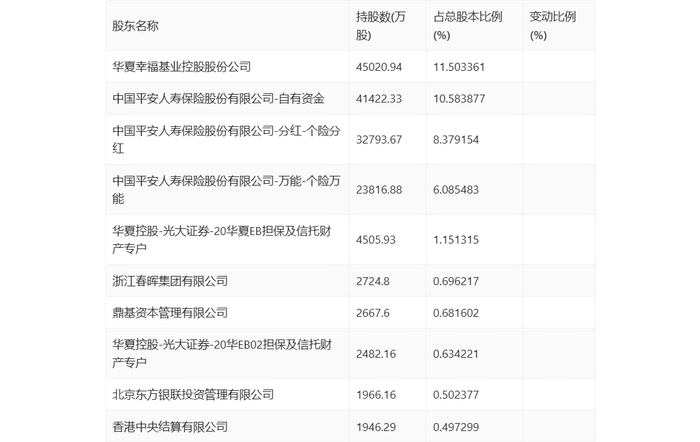Image resolution: width=700 pixels, height=442 pixels.
Task: Select shareholder 浙江春晖集团有限公司
Action: [x=170, y=281]
